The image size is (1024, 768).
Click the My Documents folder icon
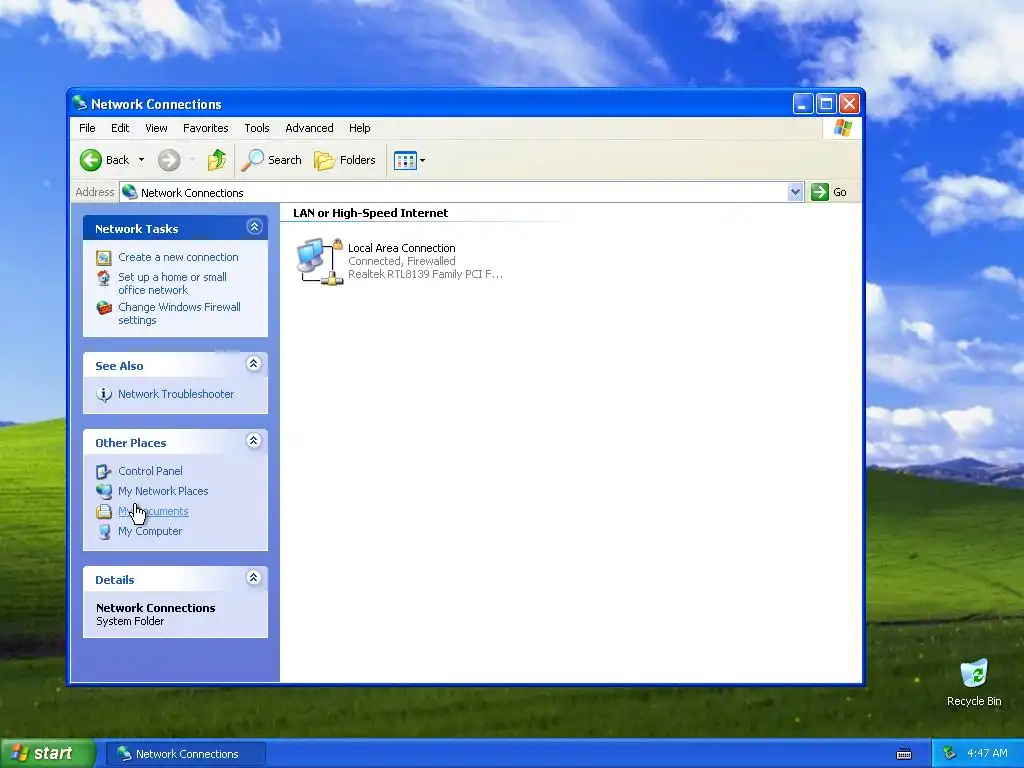tap(104, 511)
